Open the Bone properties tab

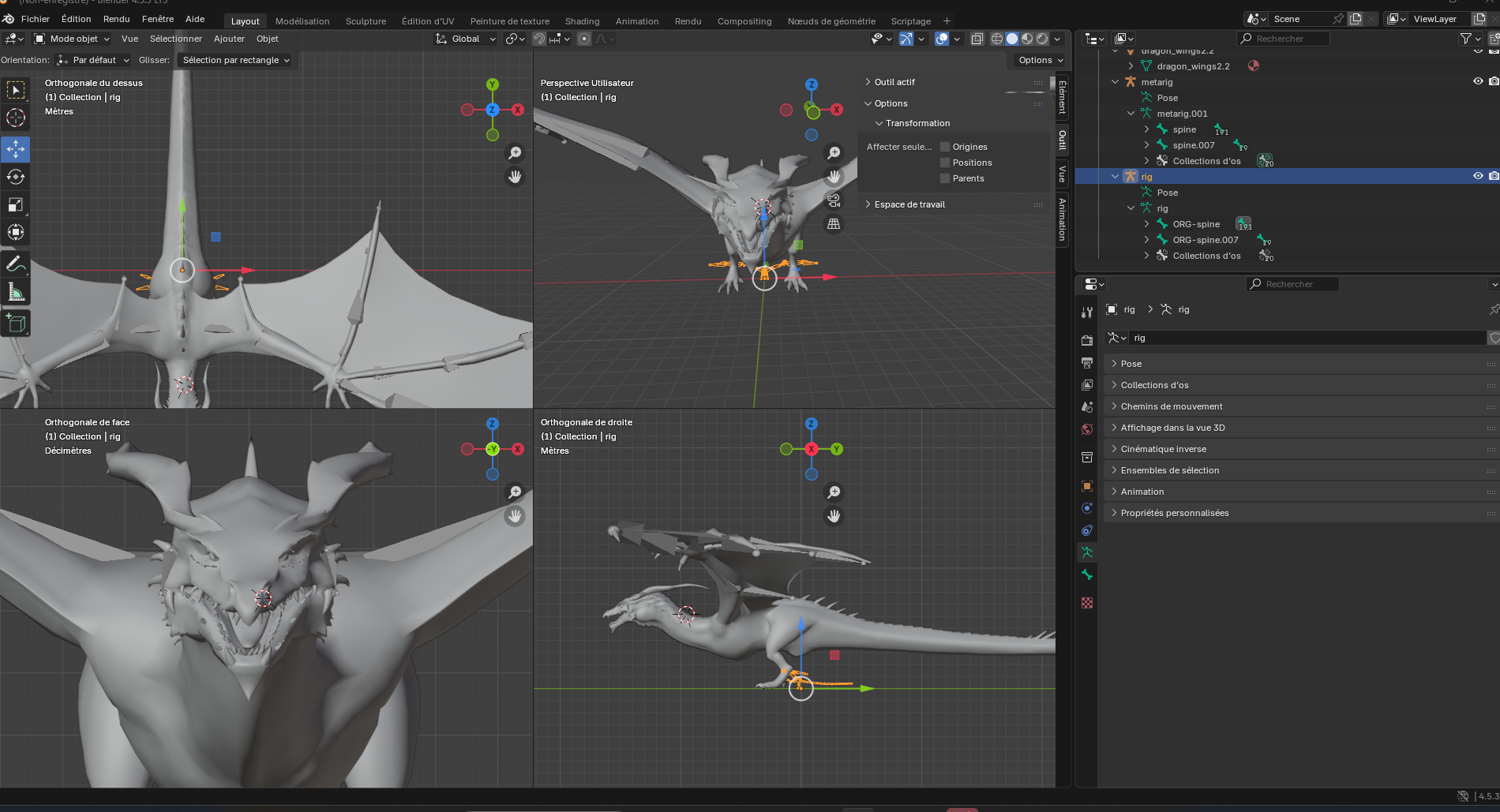tap(1087, 574)
